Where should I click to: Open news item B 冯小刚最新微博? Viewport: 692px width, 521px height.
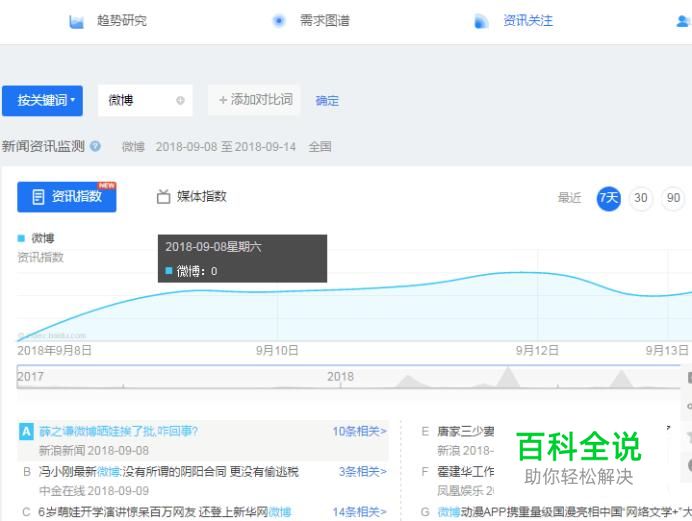click(169, 472)
